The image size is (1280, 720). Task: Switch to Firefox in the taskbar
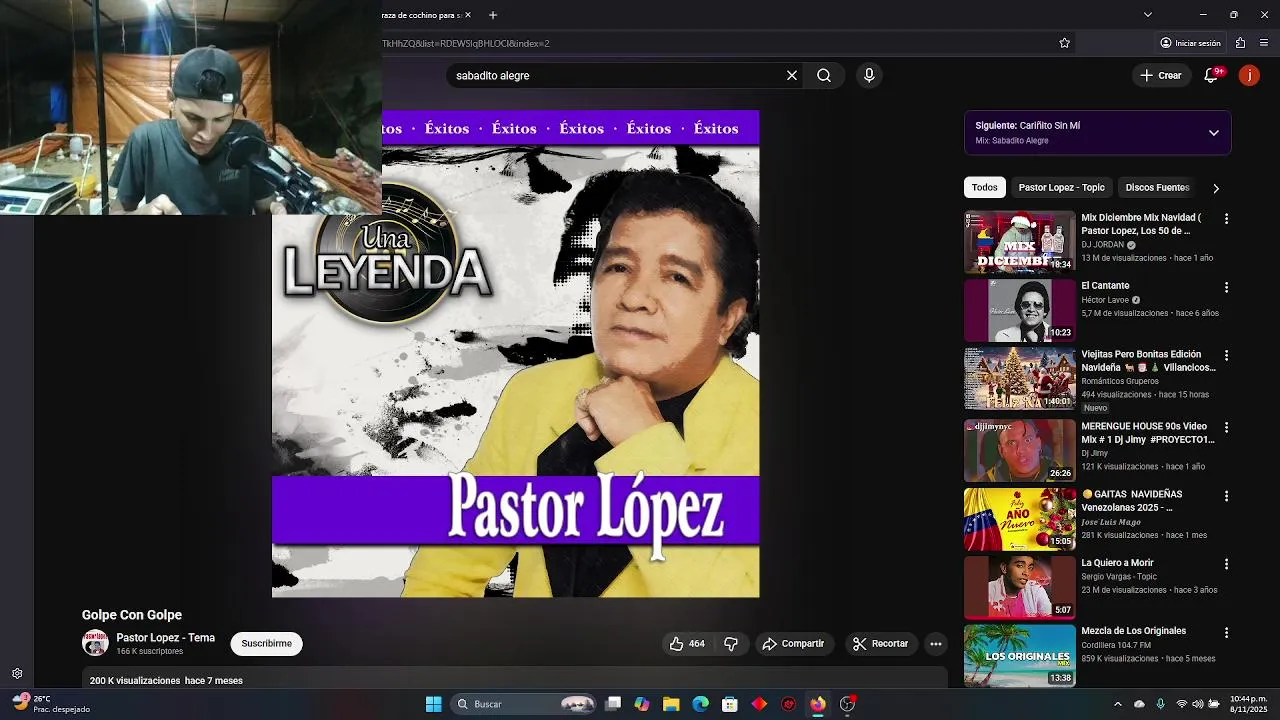818,704
